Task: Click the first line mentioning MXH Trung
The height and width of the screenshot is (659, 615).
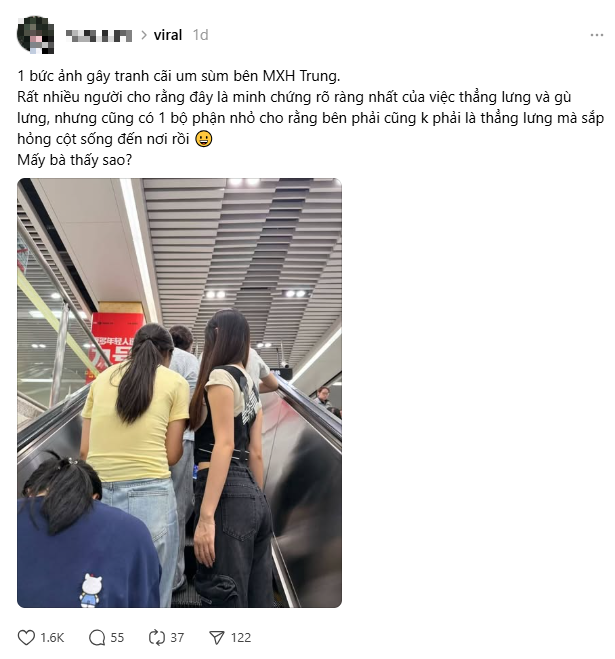Action: [179, 76]
